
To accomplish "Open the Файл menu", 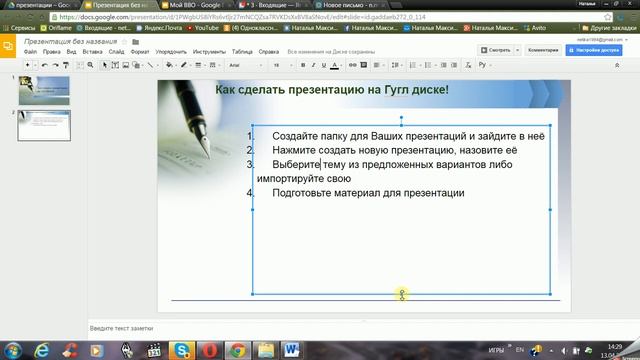I will click(x=30, y=52).
